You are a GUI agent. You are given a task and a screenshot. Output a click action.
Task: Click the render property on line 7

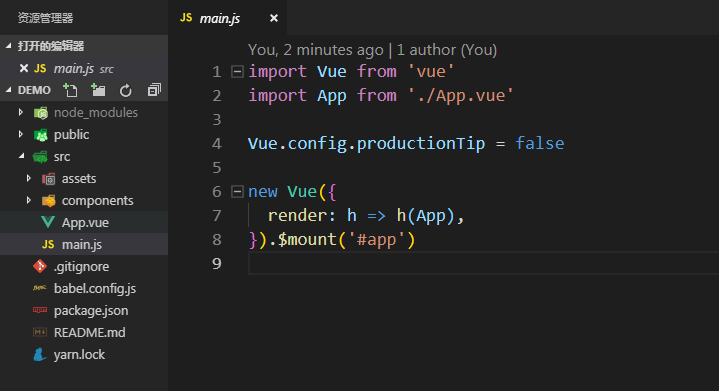pyautogui.click(x=297, y=215)
